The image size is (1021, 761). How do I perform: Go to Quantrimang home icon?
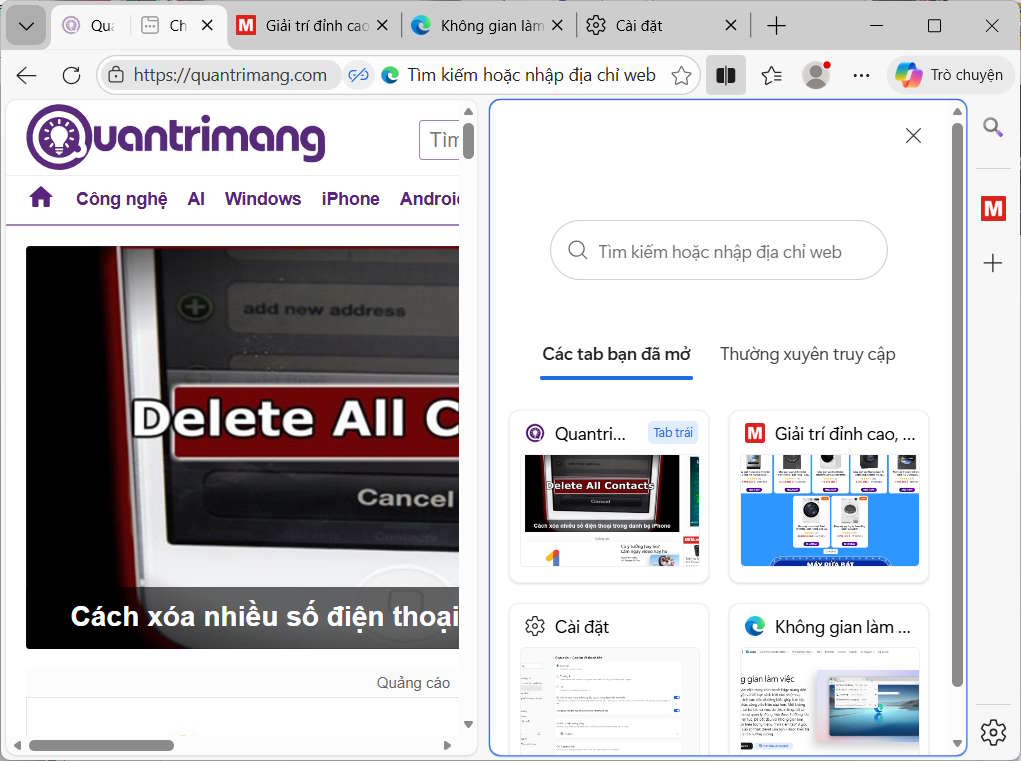coord(41,197)
